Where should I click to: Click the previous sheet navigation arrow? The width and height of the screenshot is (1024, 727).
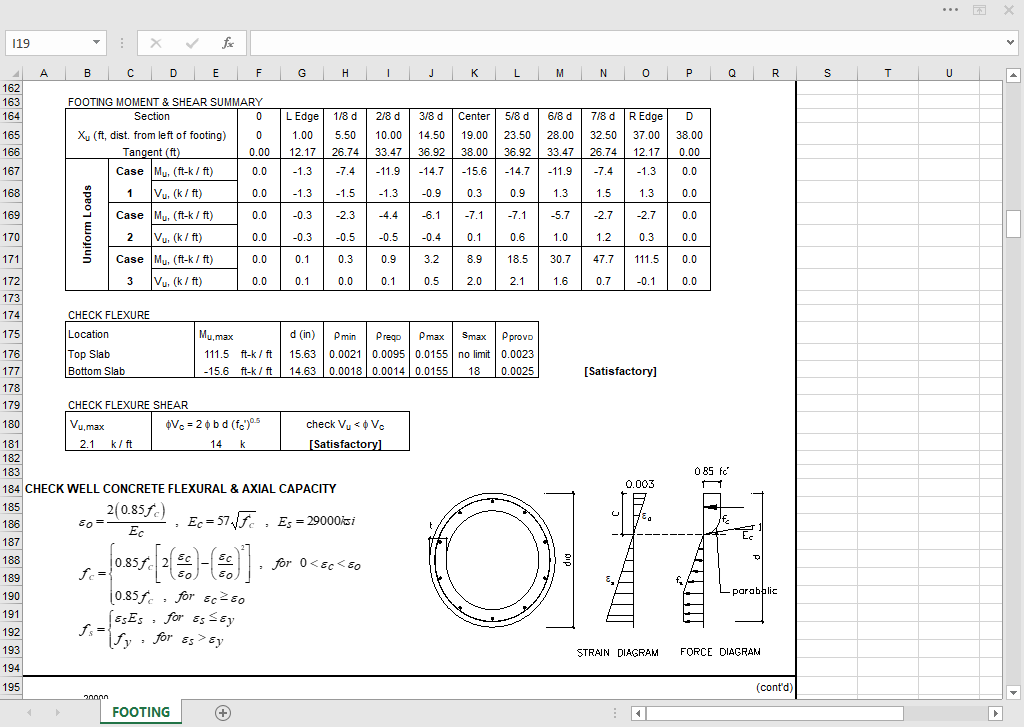(x=29, y=713)
